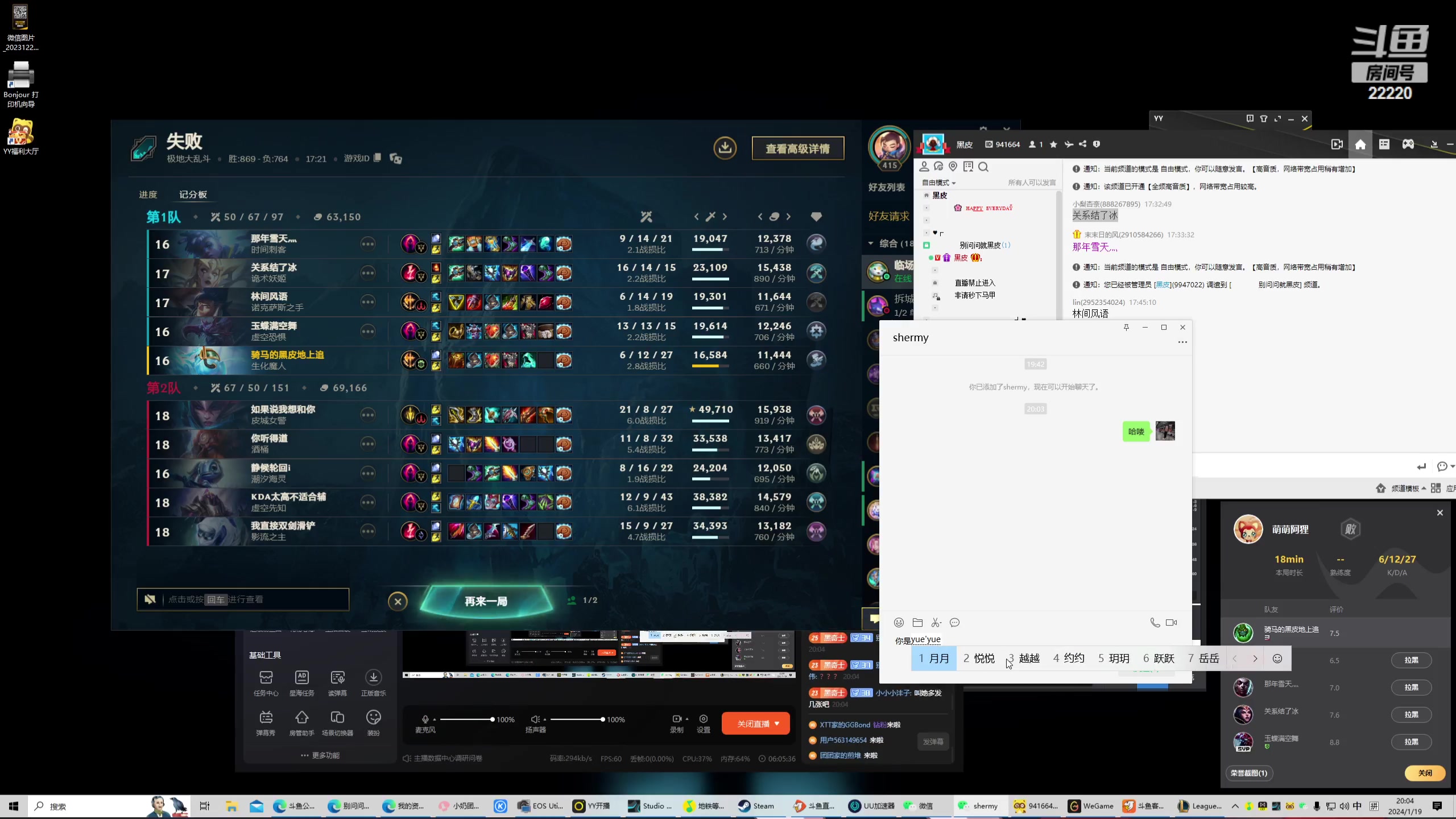
Task: Click Windows Start button
Action: pyautogui.click(x=14, y=806)
